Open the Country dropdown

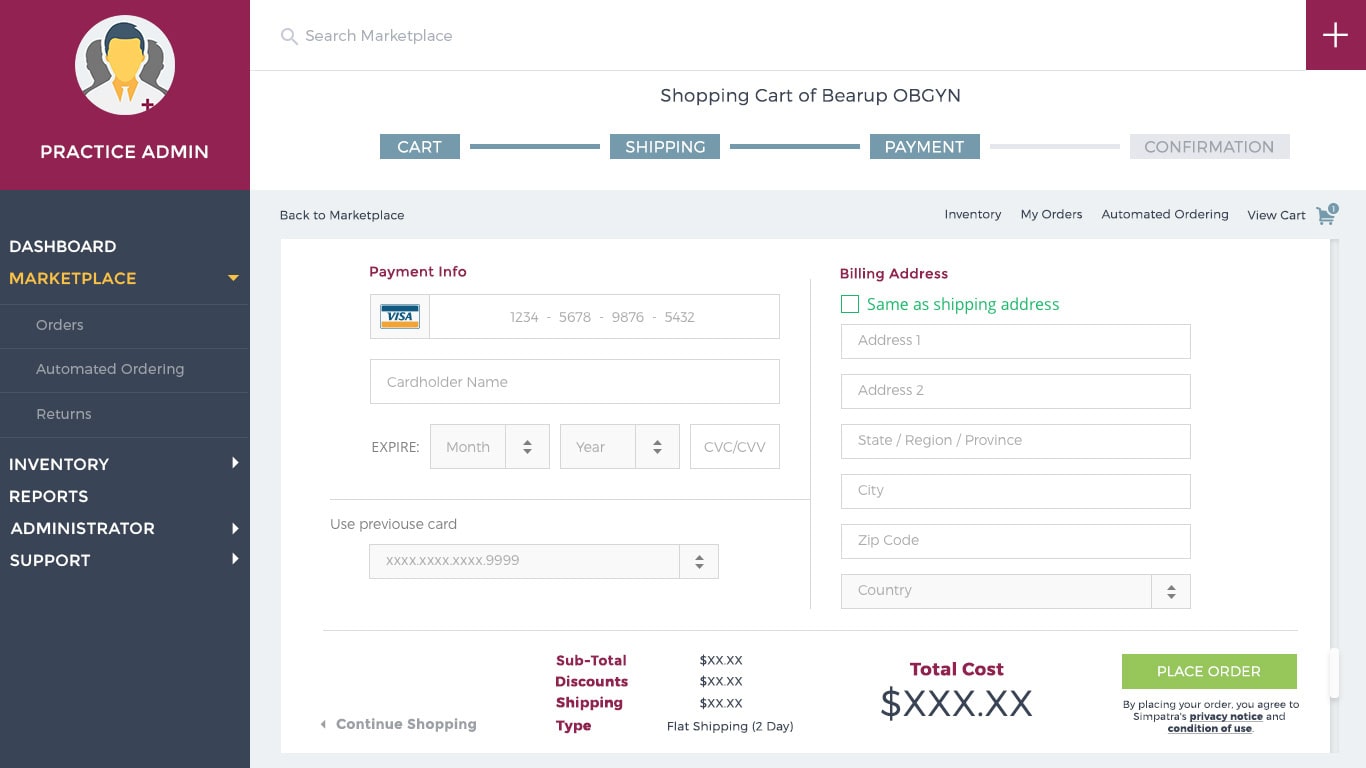(1170, 591)
